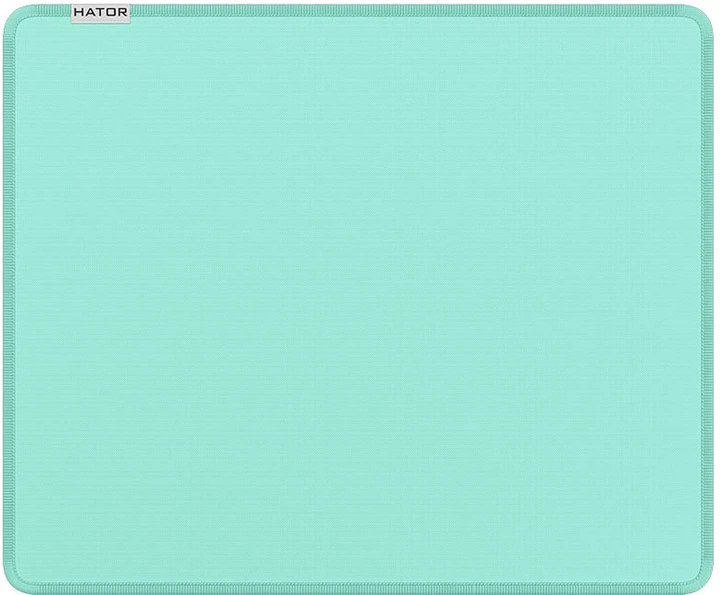Click pad surface just below HATOR tag
Viewport: 720px width, 595px height.
[101, 40]
